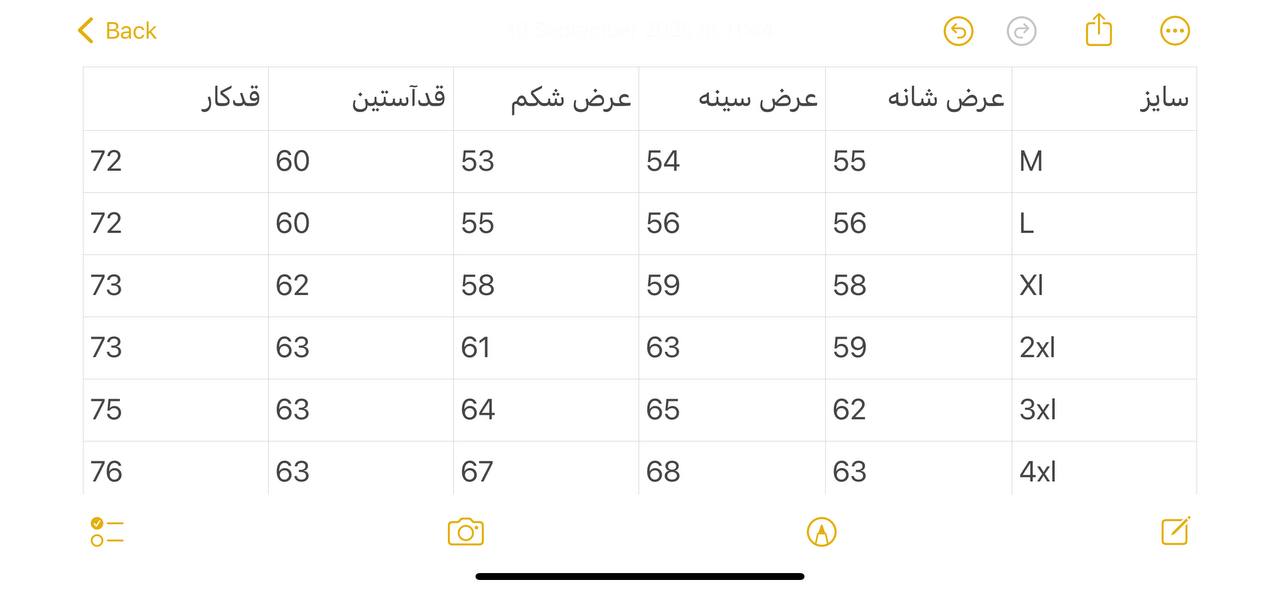Open the more options ellipsis menu
Viewport: 1280px width, 591px height.
[1174, 31]
